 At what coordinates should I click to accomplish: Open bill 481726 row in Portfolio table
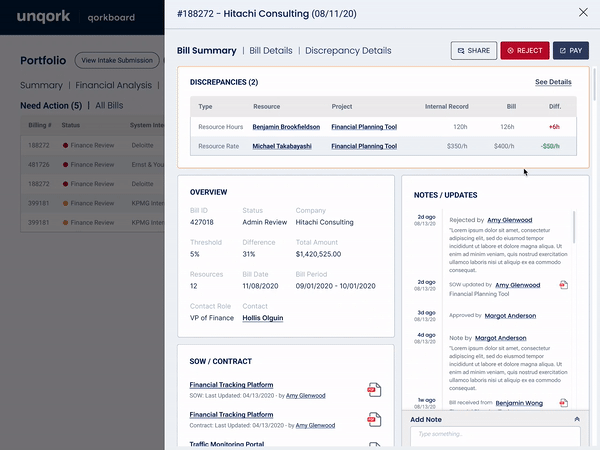pyautogui.click(x=92, y=165)
